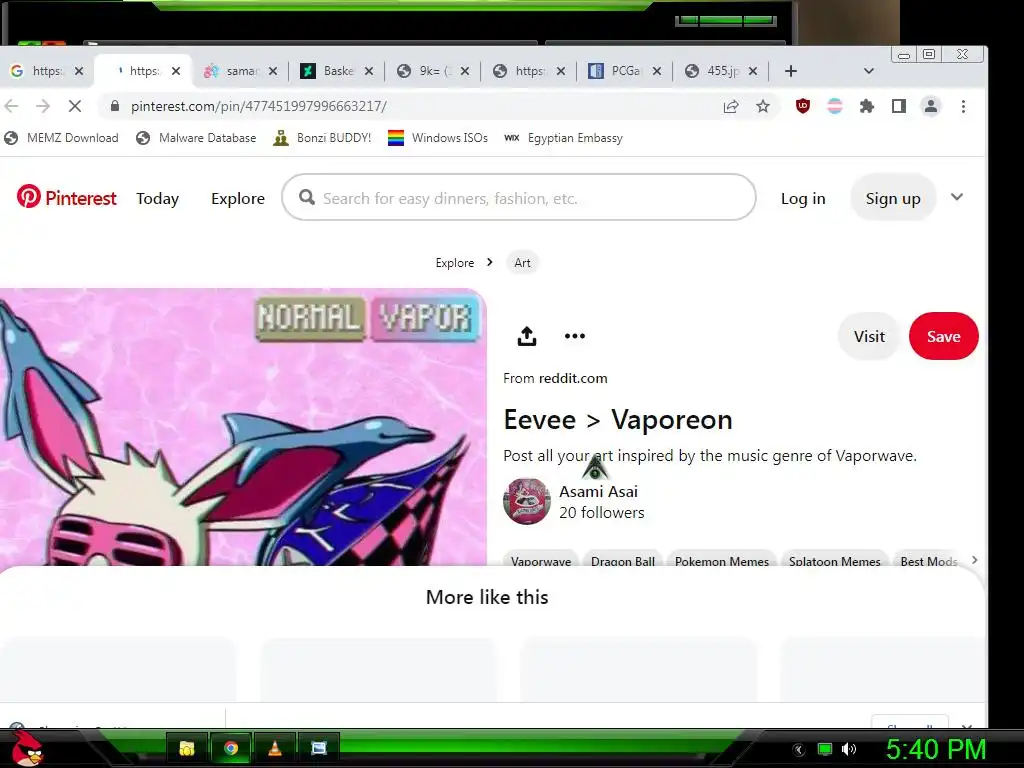The width and height of the screenshot is (1024, 768).
Task: Click the striped flag extension icon
Action: tap(835, 106)
